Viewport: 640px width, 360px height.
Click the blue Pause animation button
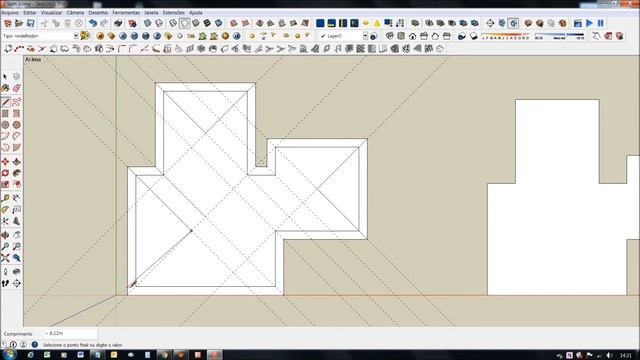(x=601, y=23)
